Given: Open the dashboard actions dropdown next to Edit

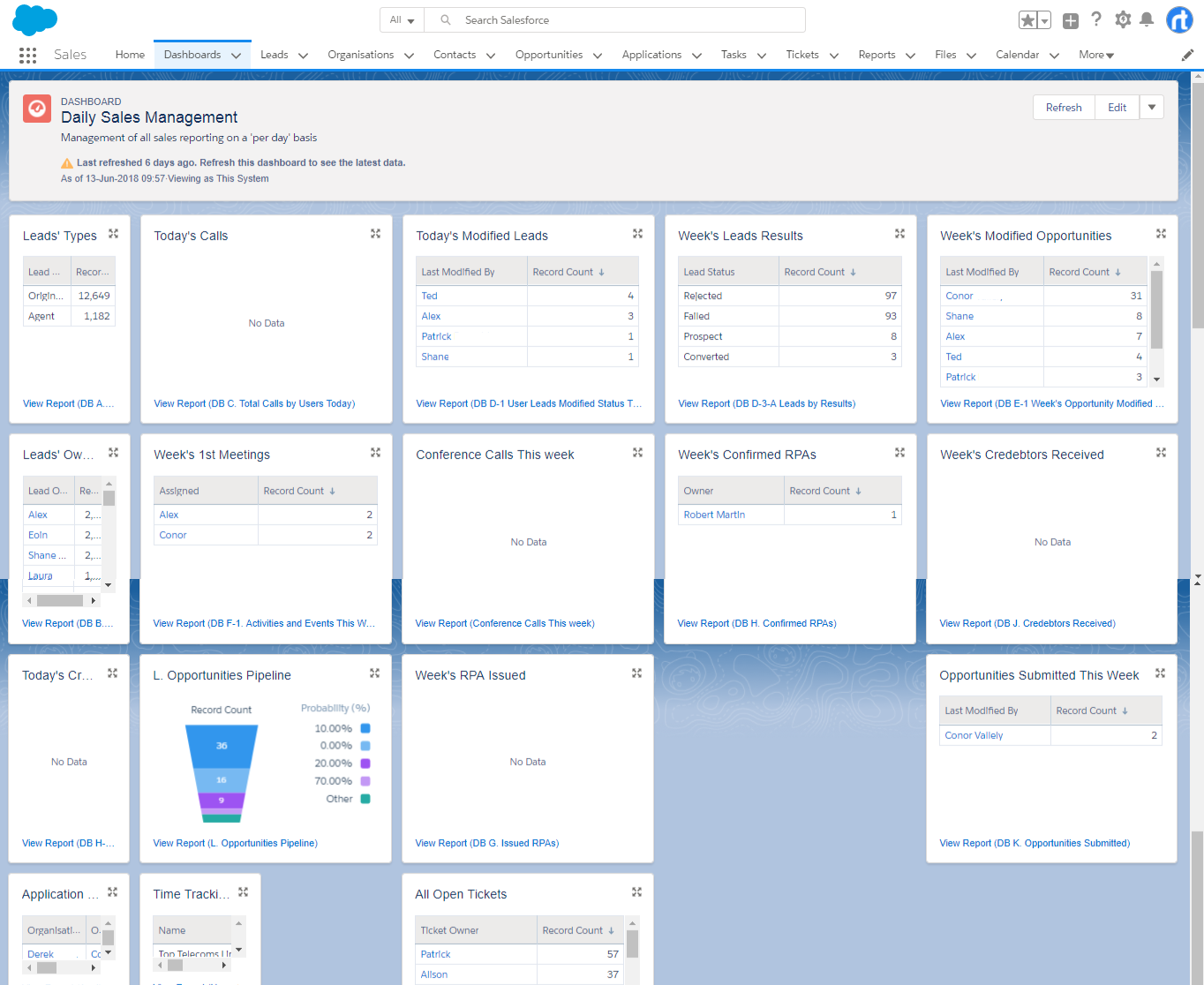Looking at the screenshot, I should pos(1152,108).
